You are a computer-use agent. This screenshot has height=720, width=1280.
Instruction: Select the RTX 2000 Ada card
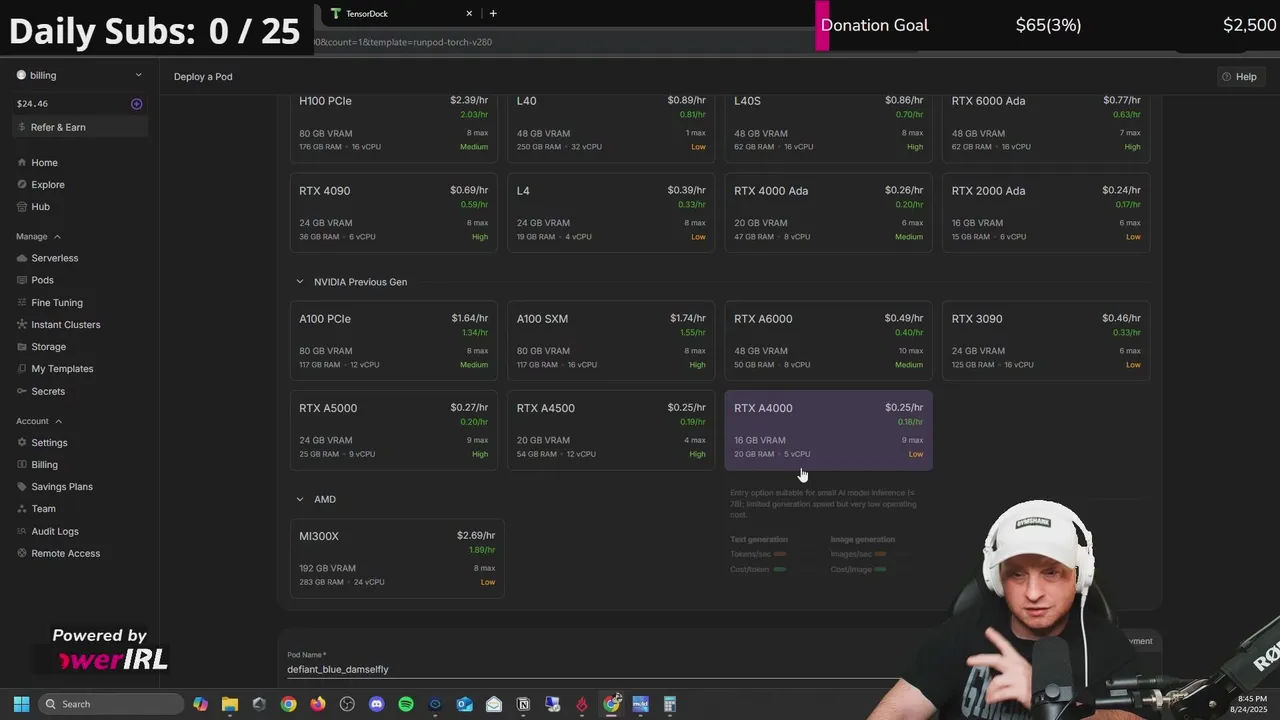coord(1046,213)
